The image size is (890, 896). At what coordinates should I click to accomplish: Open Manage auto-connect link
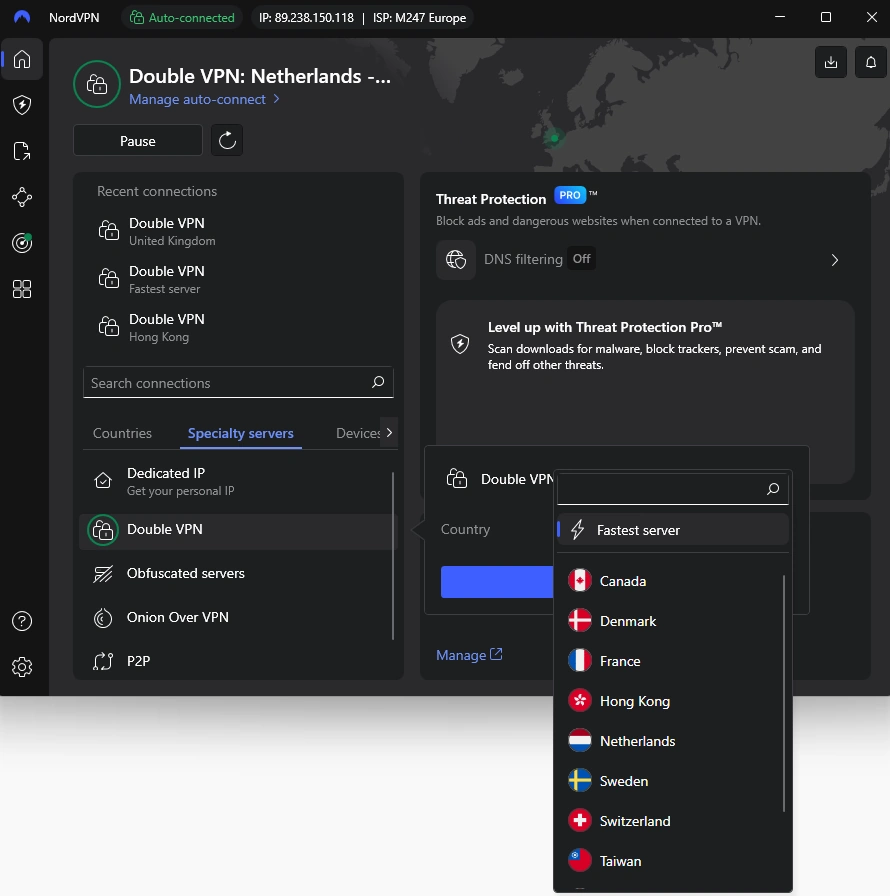[x=204, y=99]
